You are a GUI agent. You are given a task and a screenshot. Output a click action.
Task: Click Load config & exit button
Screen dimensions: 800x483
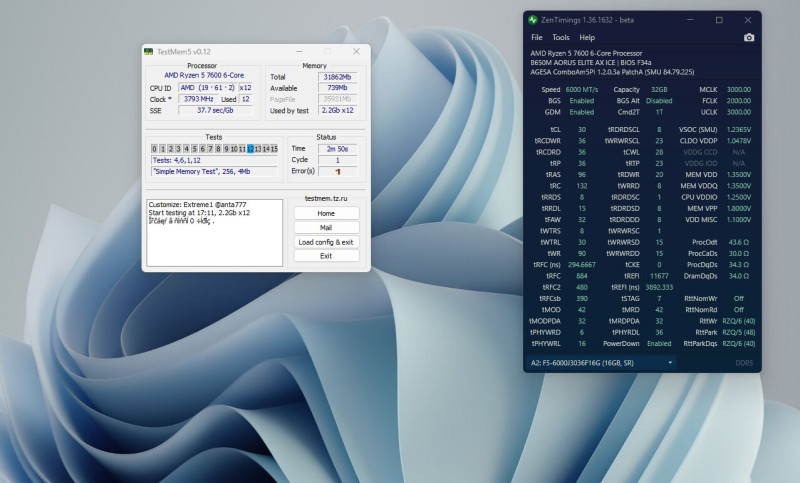coord(326,242)
